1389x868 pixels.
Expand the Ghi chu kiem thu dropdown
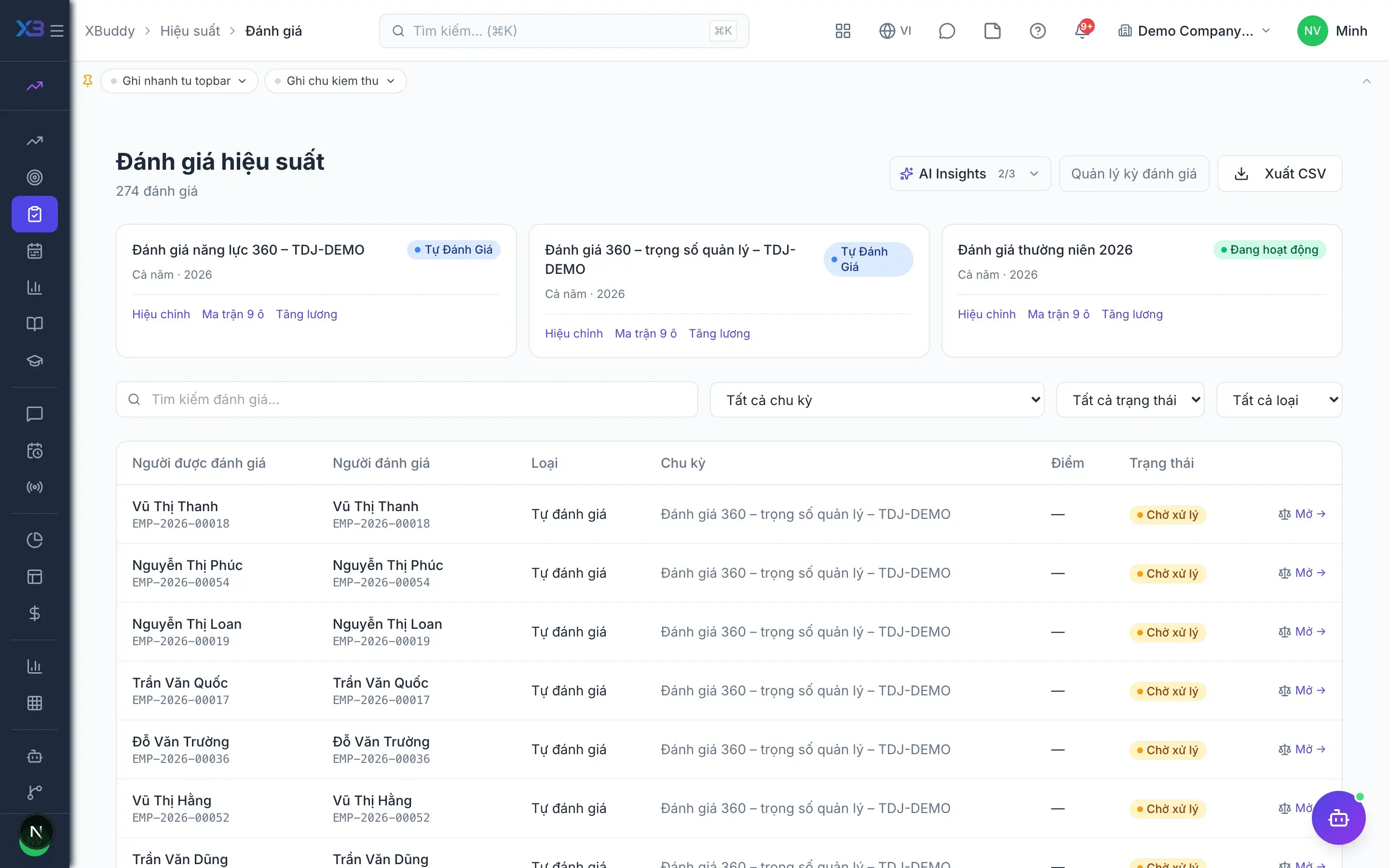[x=335, y=81]
